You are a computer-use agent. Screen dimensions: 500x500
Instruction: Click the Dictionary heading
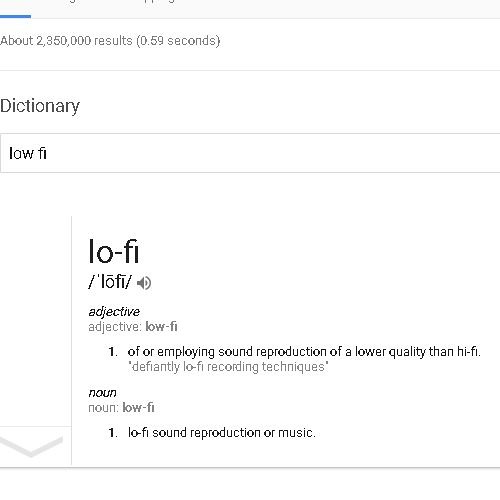pos(40,106)
